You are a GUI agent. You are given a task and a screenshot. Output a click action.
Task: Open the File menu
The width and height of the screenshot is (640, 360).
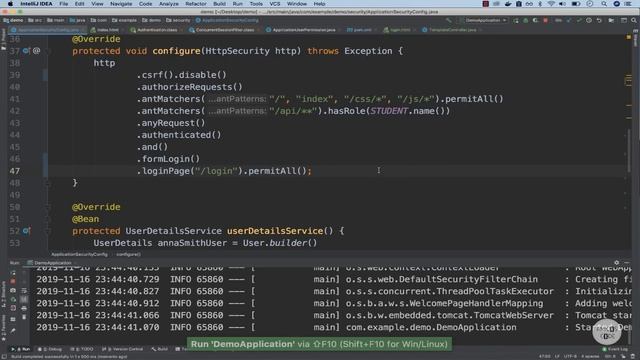63,4
